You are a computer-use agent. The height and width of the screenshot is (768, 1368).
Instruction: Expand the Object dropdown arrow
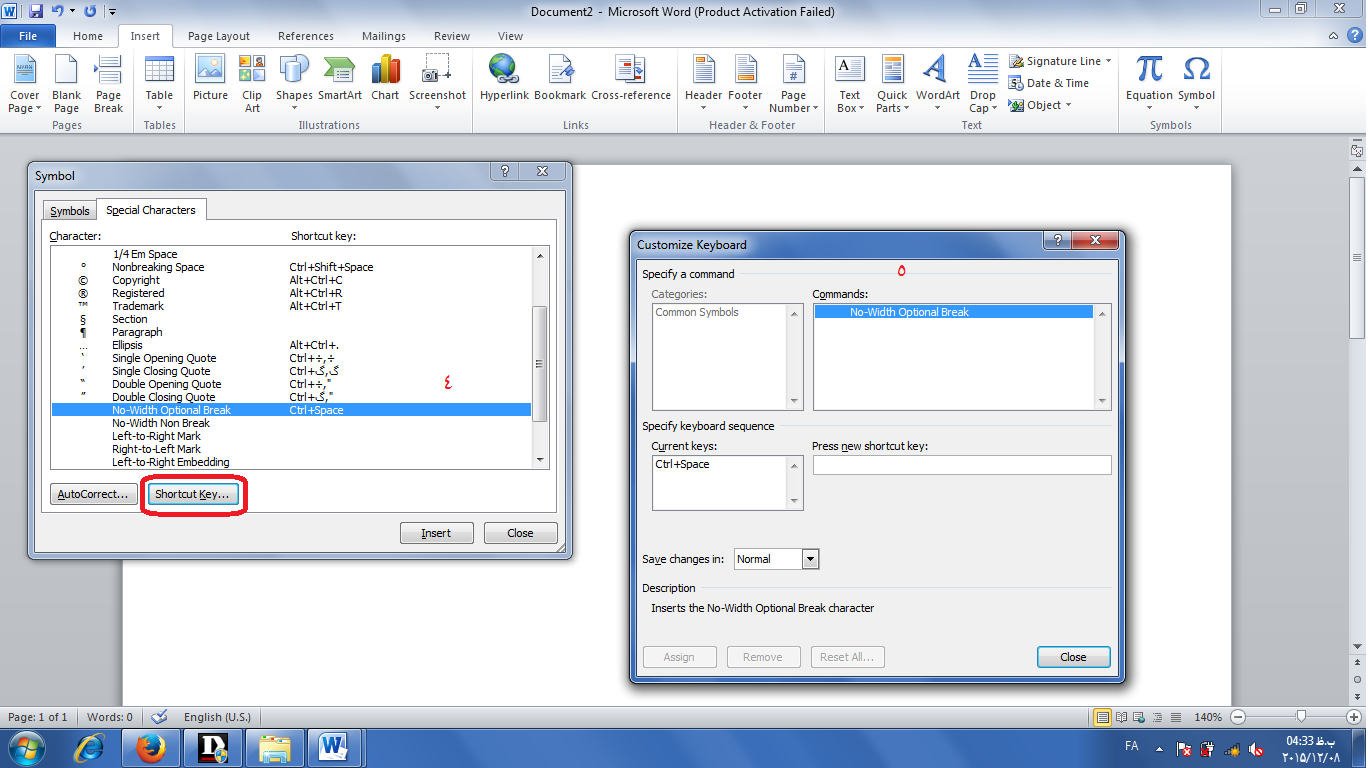(x=1068, y=105)
